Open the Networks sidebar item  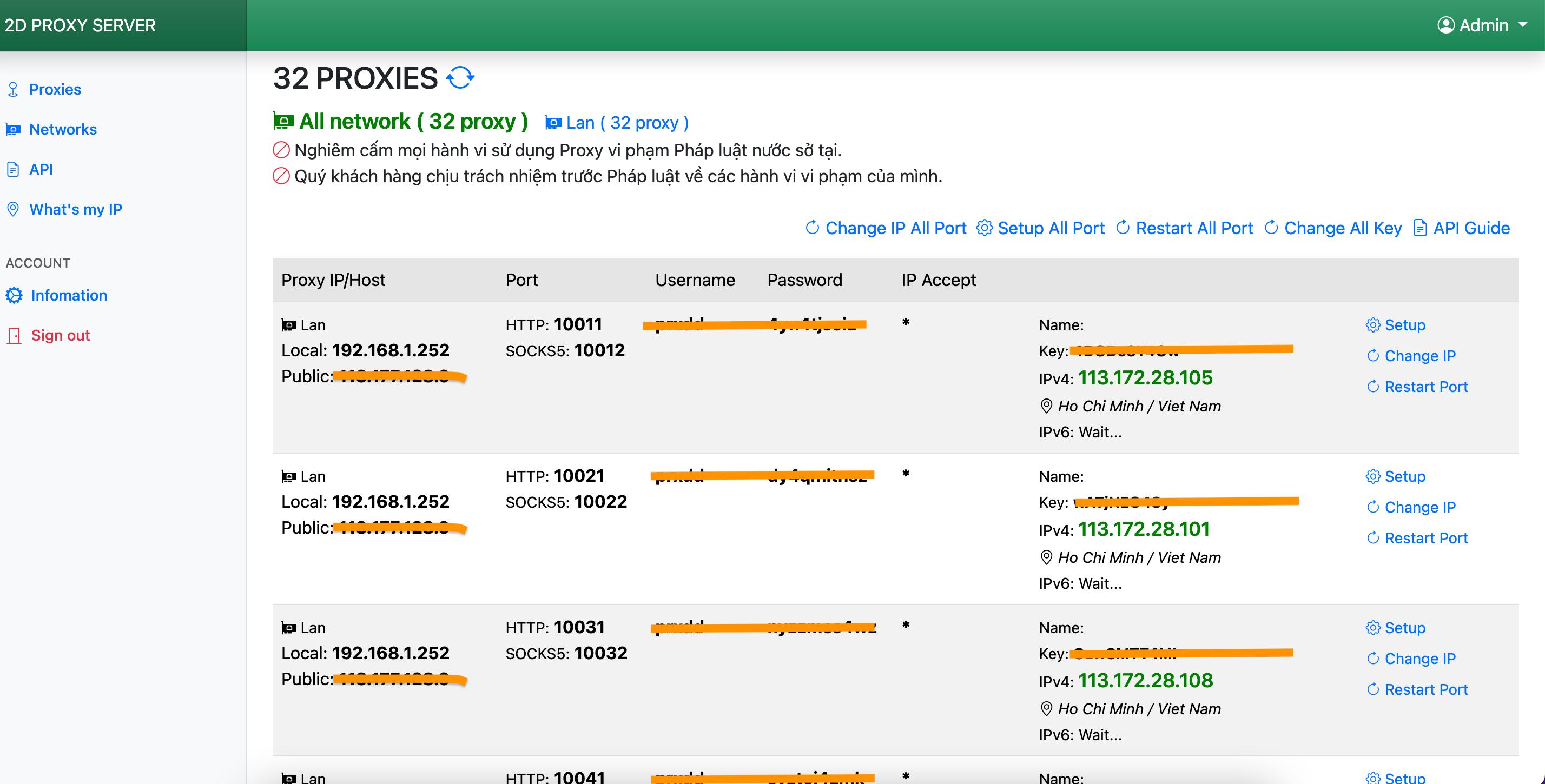coord(63,129)
